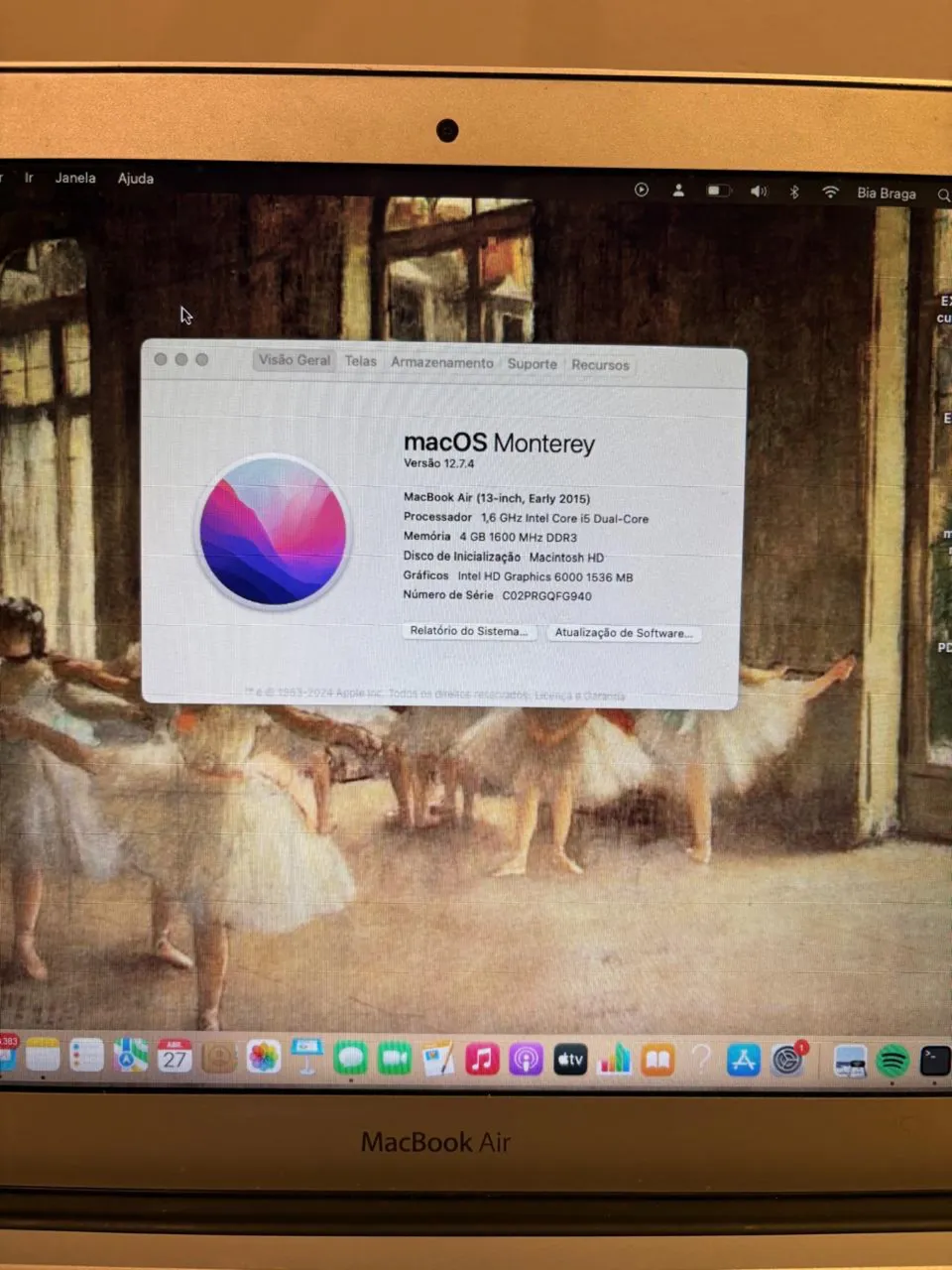Click the Relatório do Sistema button
The height and width of the screenshot is (1270, 952).
point(469,631)
